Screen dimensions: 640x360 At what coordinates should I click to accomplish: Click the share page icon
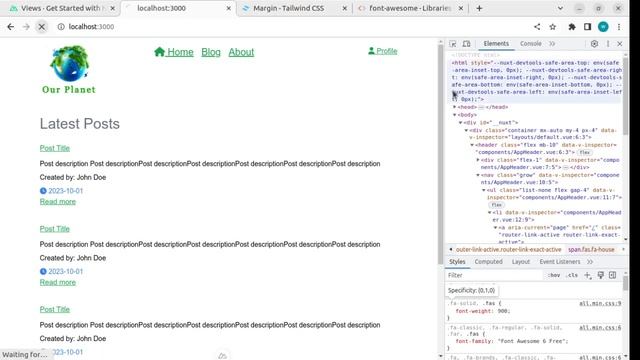click(x=537, y=27)
